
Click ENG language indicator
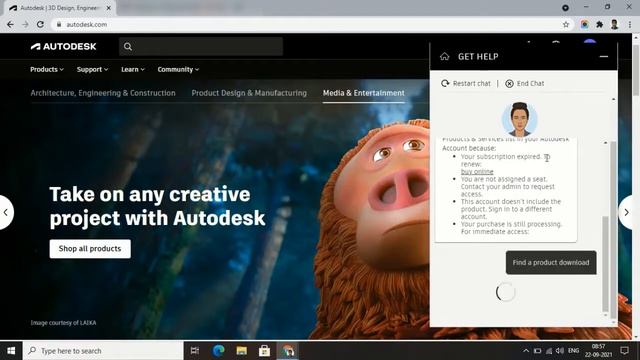573,351
